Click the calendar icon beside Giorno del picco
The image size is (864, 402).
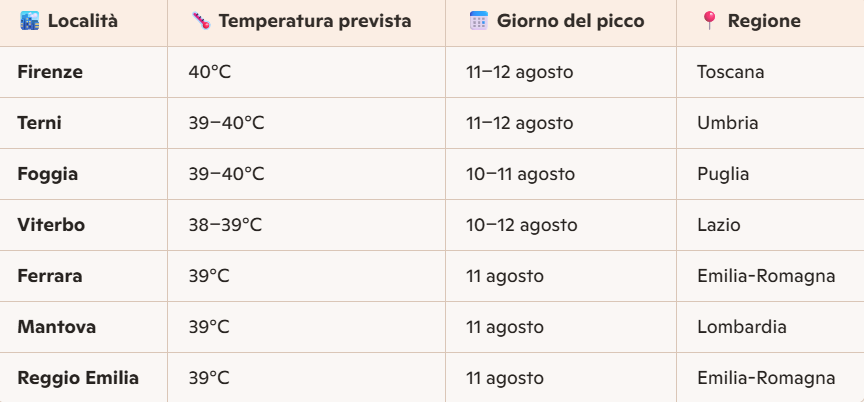(x=478, y=21)
